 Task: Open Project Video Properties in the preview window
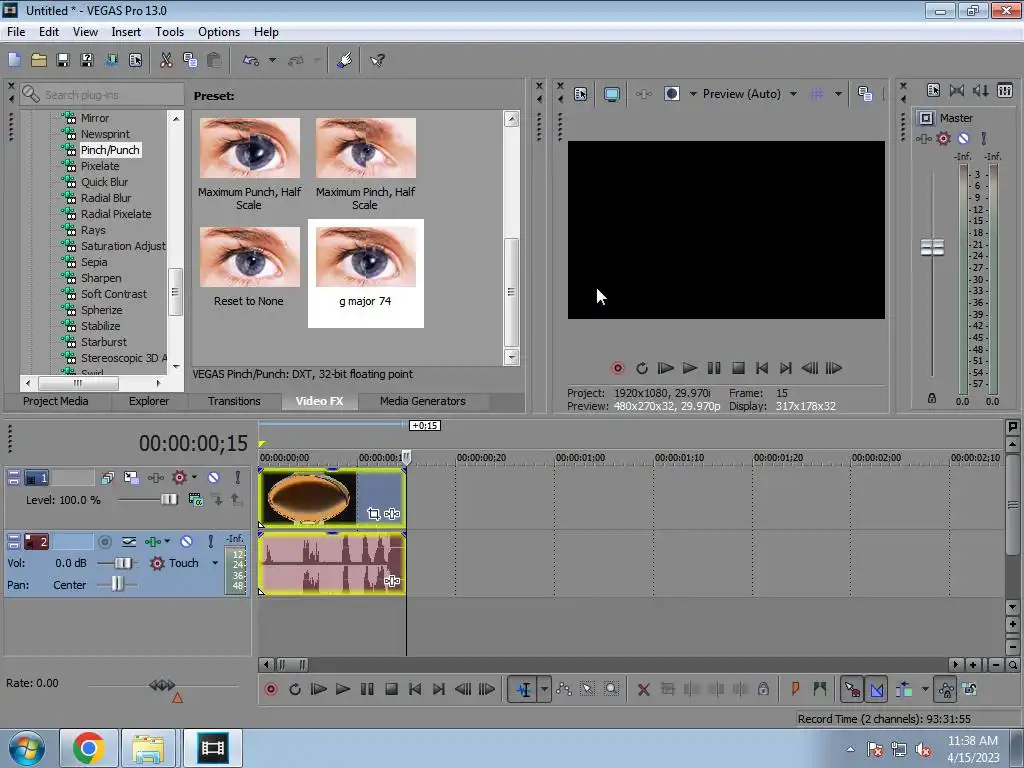pos(581,94)
